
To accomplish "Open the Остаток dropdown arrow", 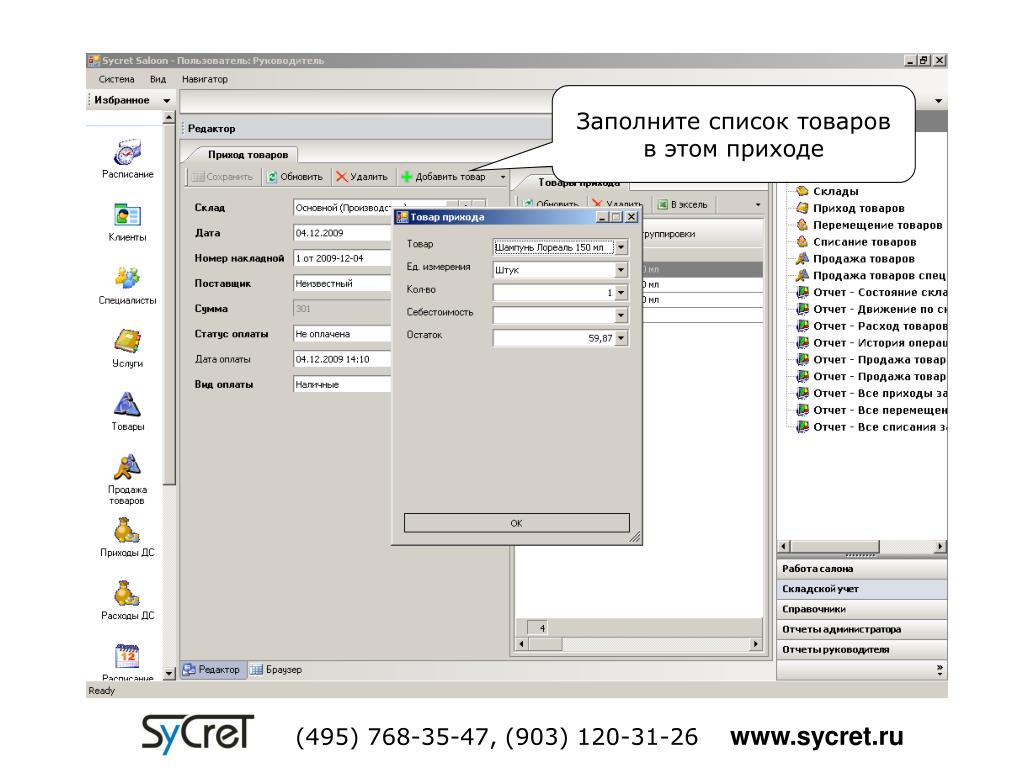I will (x=622, y=338).
